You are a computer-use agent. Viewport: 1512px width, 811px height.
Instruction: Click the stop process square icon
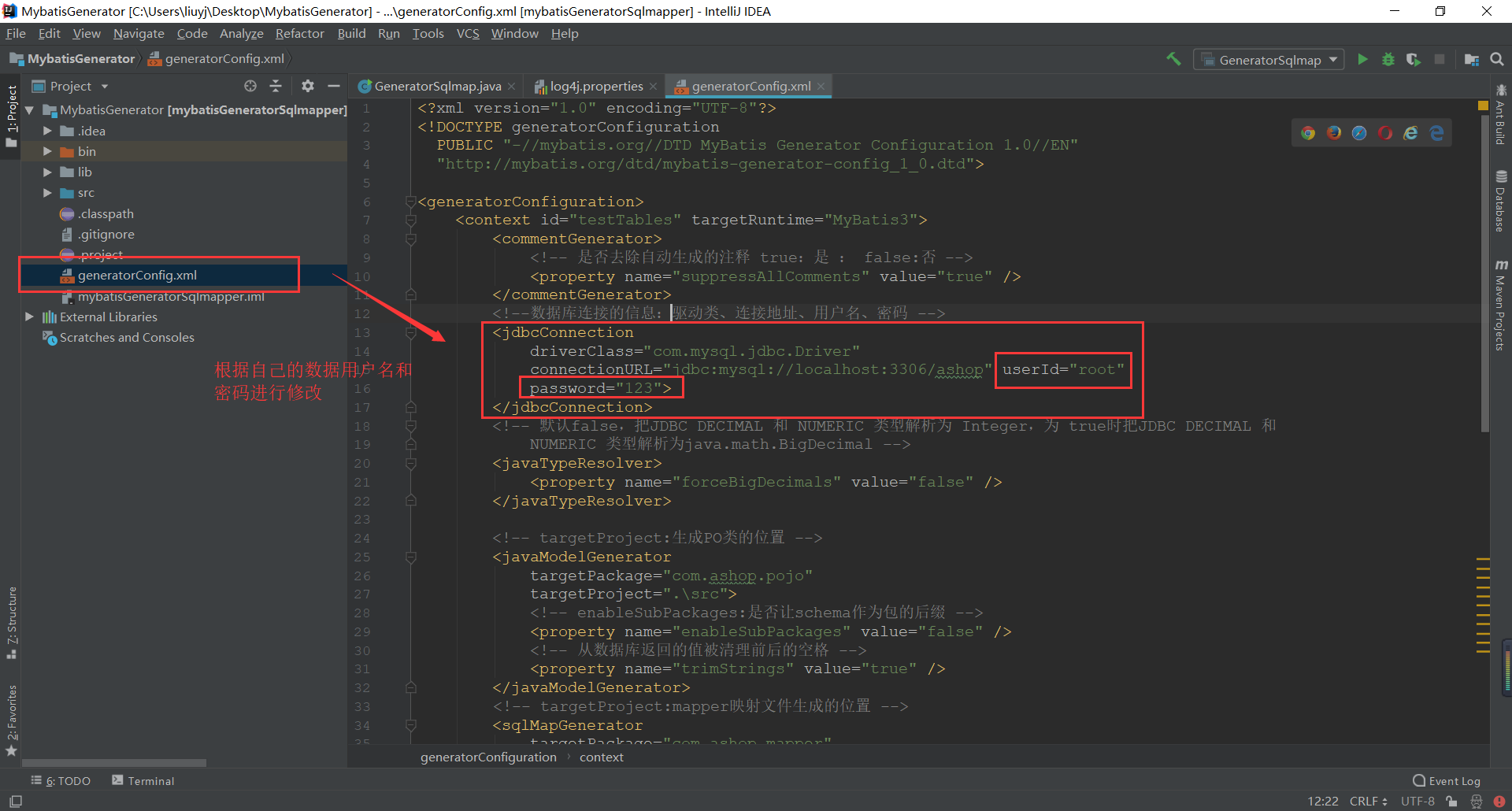tap(1440, 59)
